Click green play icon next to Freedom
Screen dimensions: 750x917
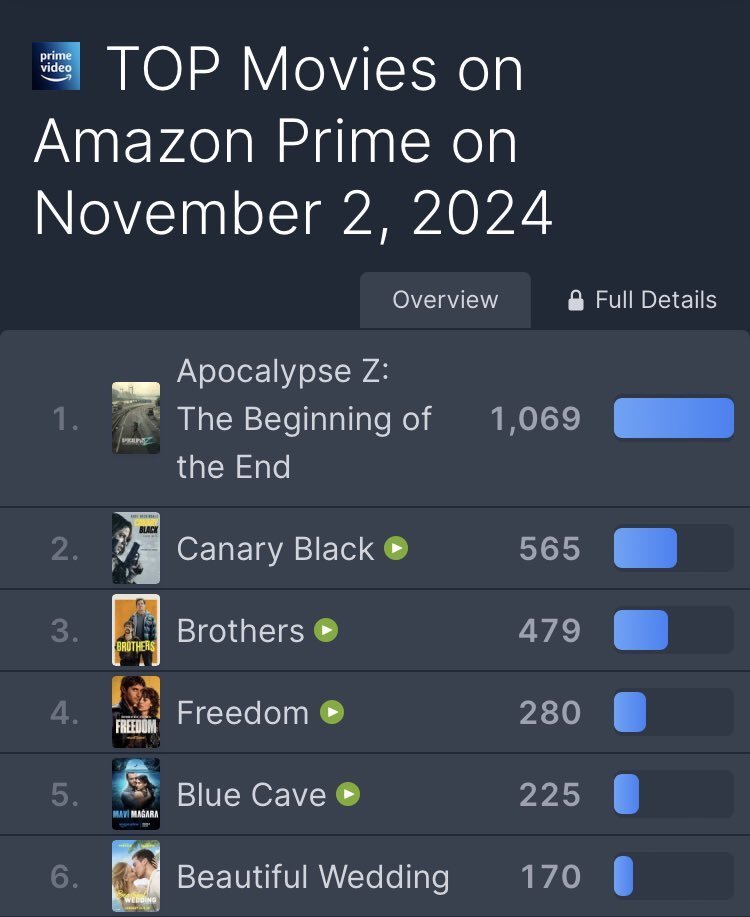coord(332,712)
